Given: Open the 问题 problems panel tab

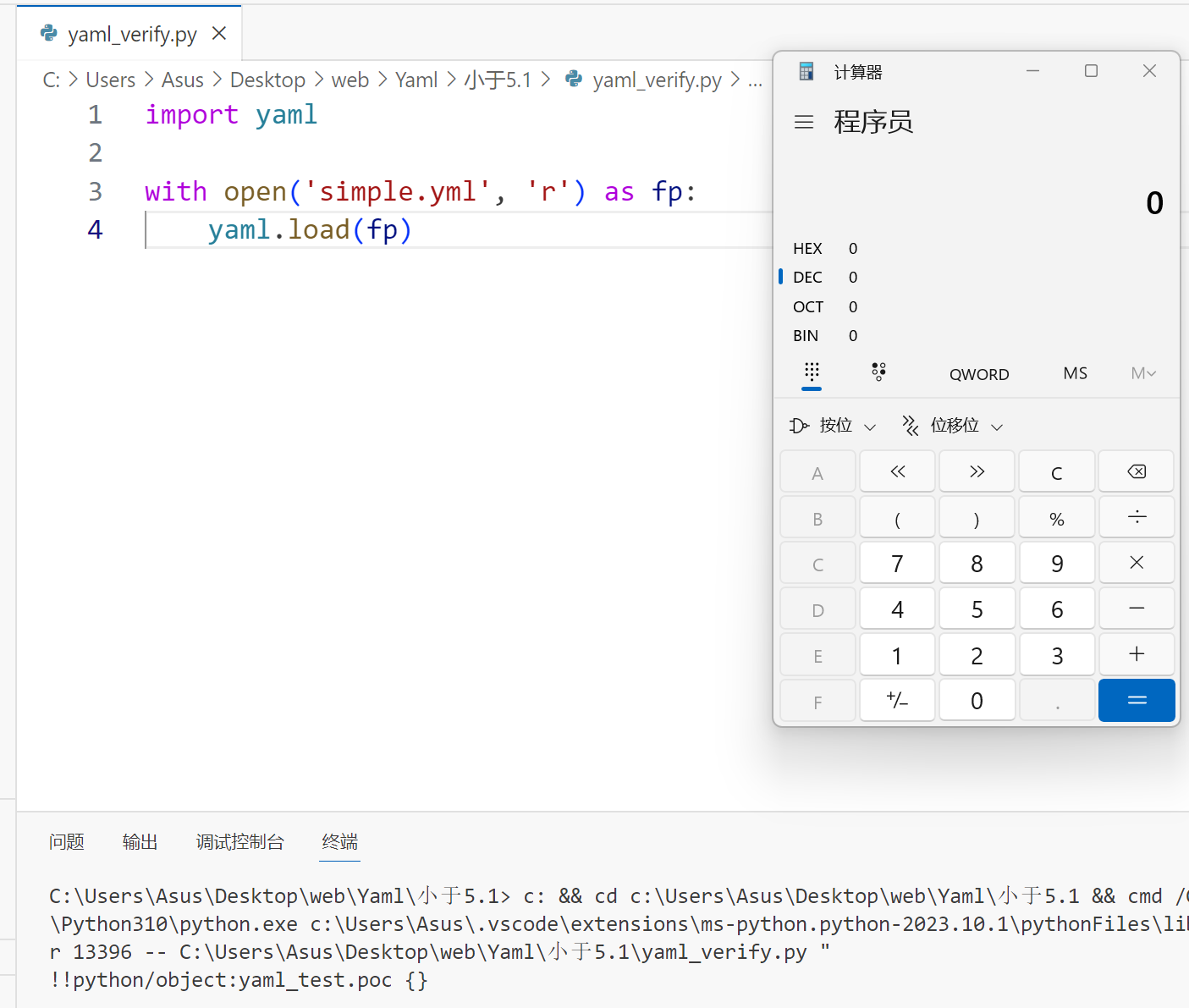Looking at the screenshot, I should (67, 841).
